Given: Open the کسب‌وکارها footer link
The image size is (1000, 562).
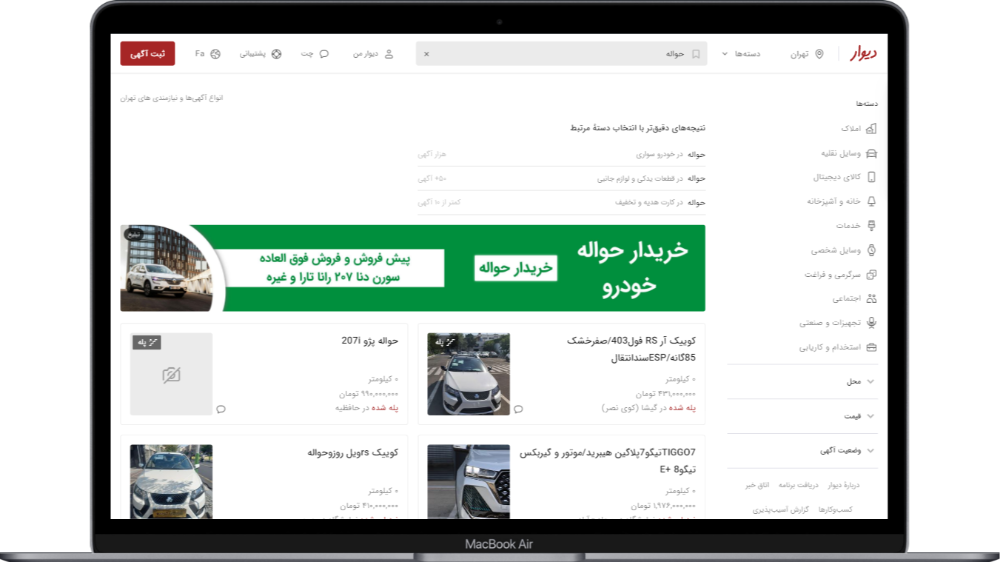Looking at the screenshot, I should (835, 510).
